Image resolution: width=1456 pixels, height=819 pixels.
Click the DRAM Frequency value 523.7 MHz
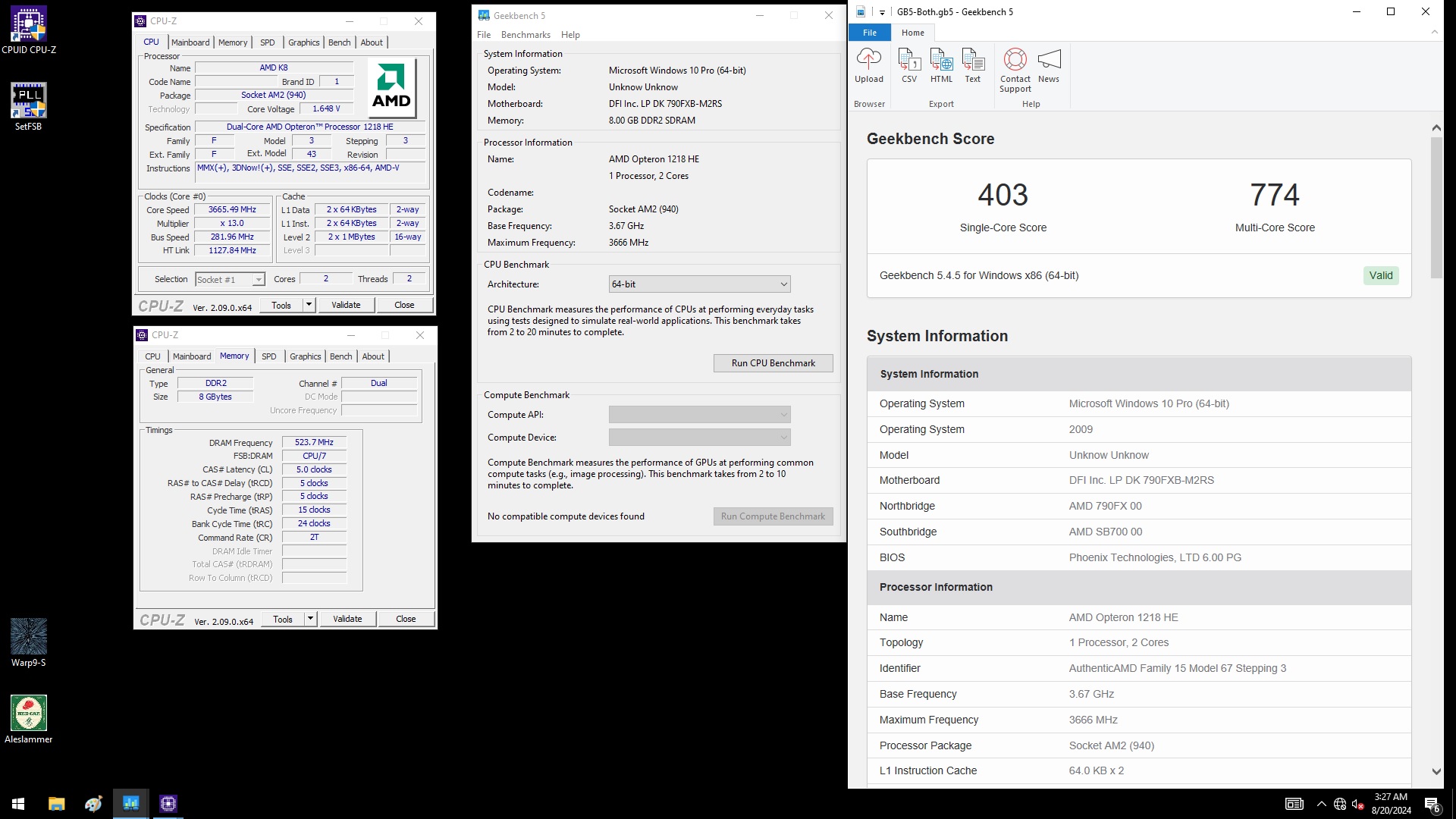314,442
